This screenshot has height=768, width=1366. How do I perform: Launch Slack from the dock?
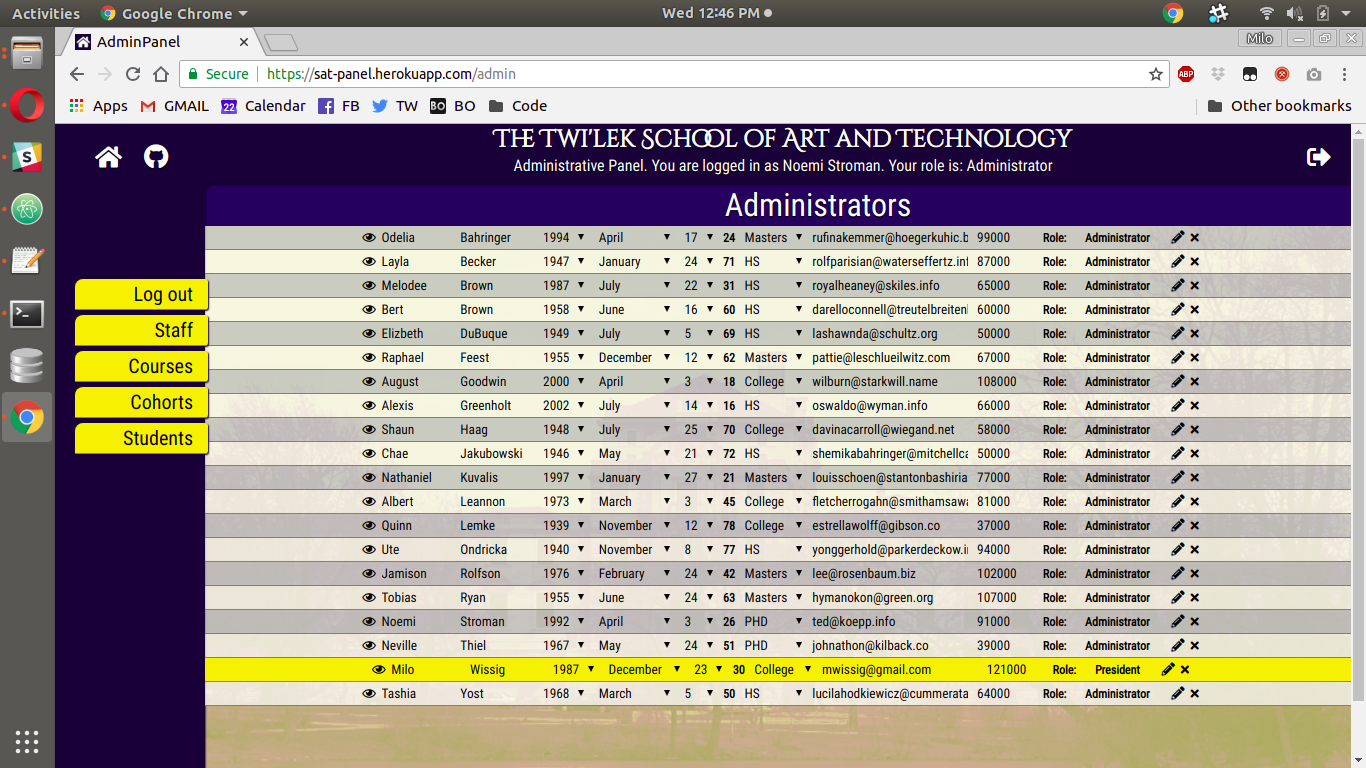(x=27, y=156)
